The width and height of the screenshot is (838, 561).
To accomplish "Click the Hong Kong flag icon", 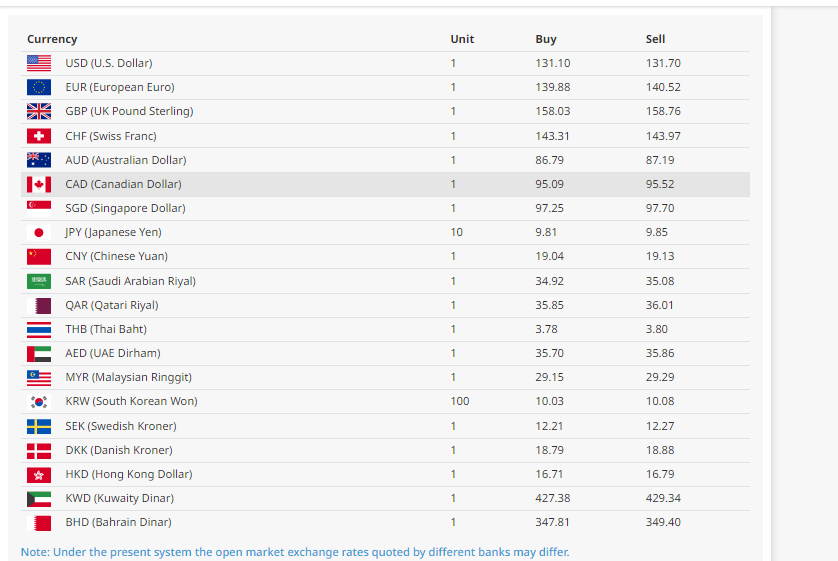I will pos(39,474).
